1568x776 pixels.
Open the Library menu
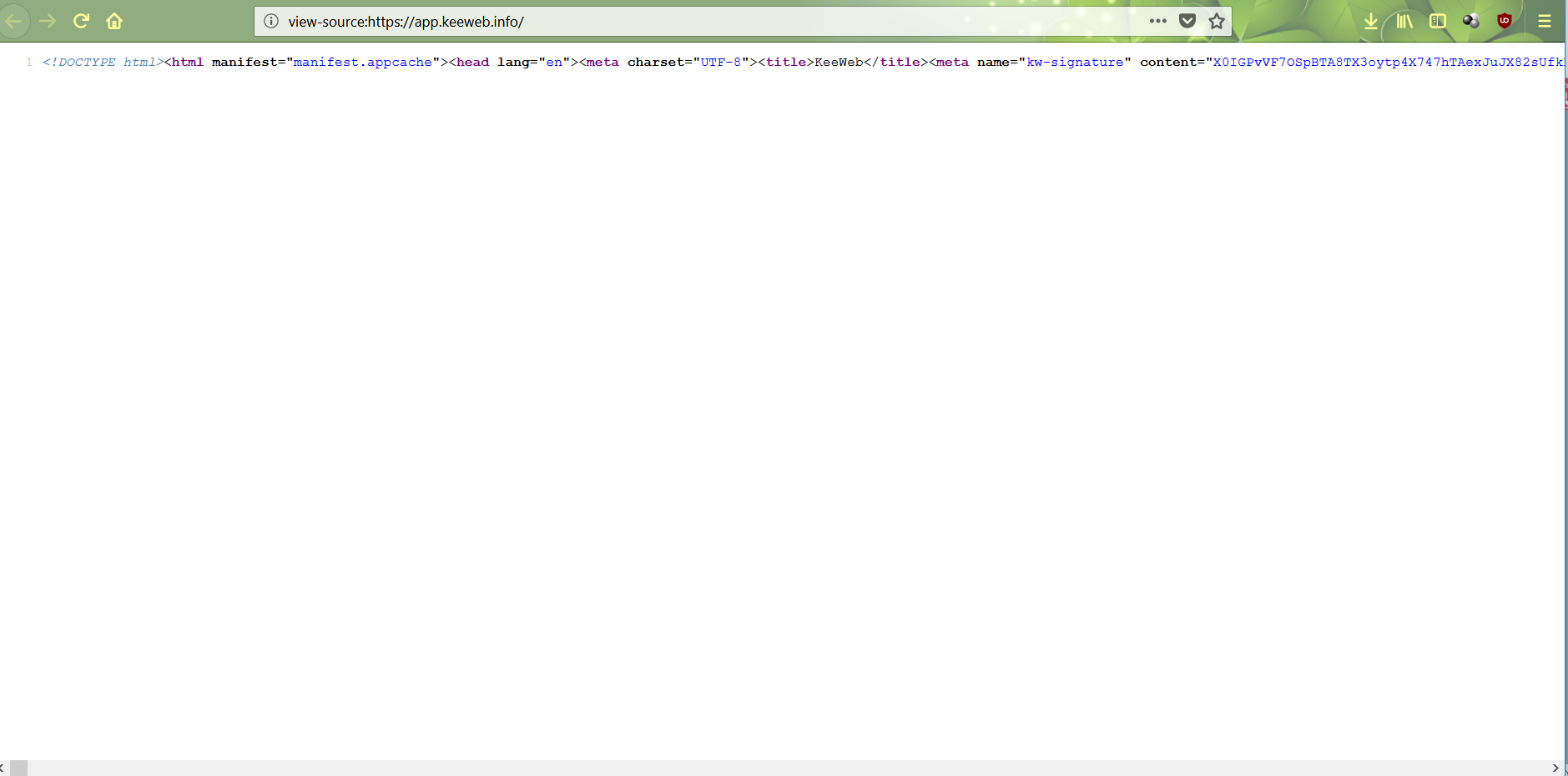[x=1404, y=21]
